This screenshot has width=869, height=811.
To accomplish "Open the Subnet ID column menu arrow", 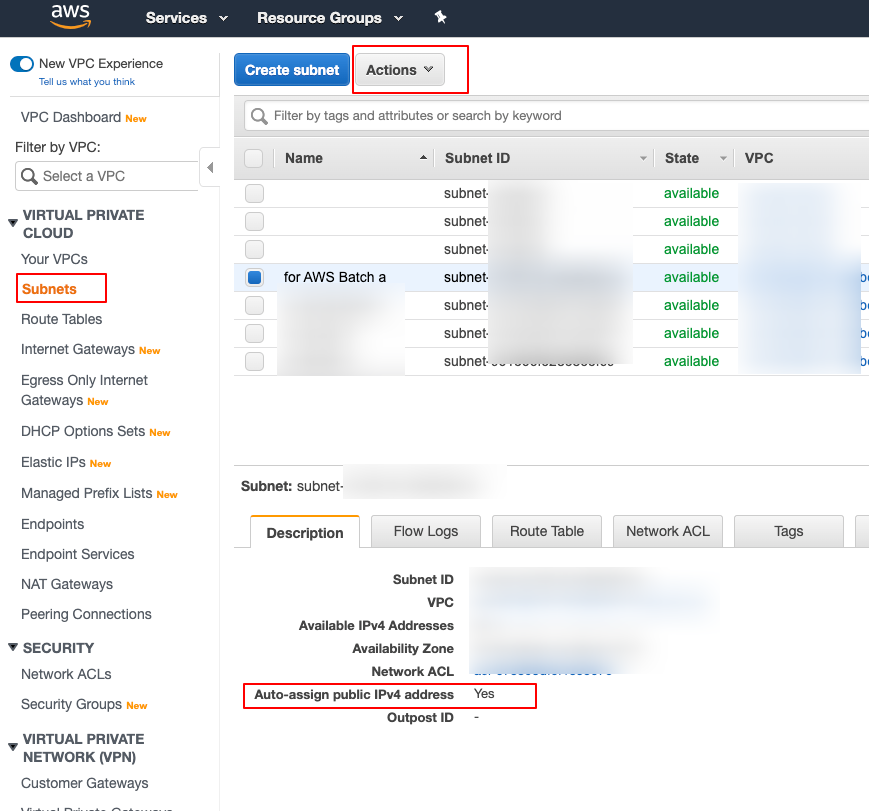I will (643, 159).
